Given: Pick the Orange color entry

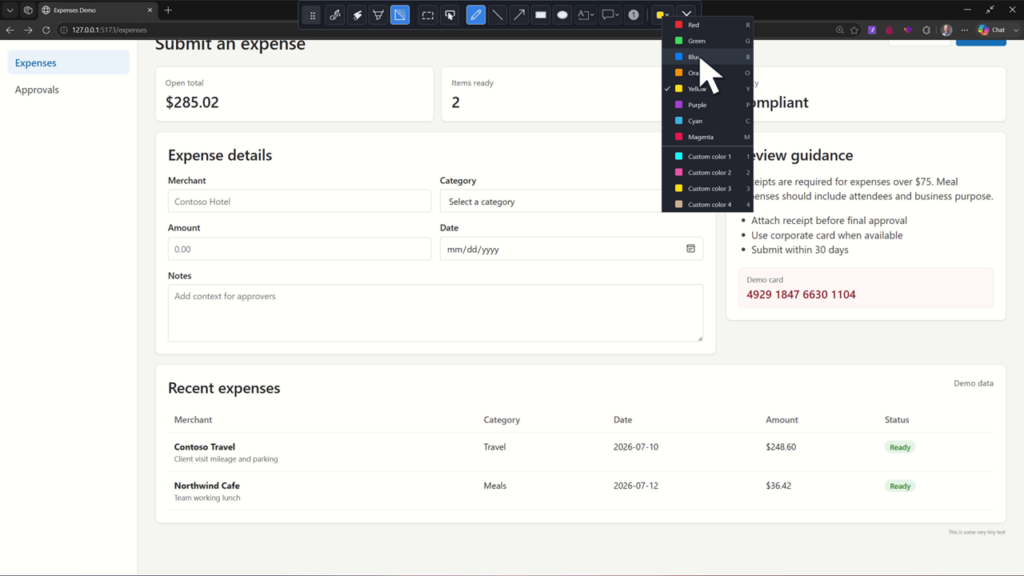Looking at the screenshot, I should click(707, 72).
